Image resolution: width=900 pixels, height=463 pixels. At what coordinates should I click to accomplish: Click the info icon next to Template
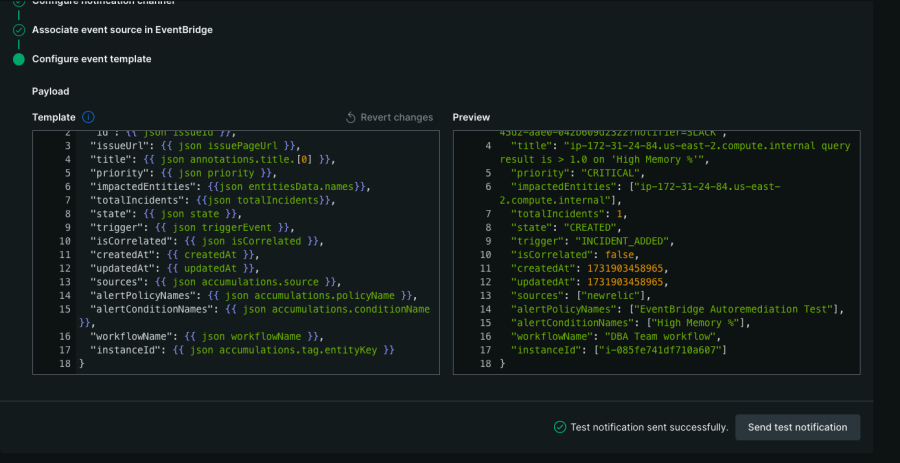point(89,117)
